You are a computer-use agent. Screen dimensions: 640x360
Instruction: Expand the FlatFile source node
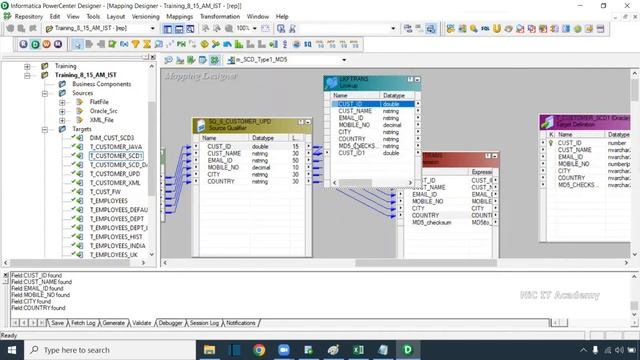coord(62,102)
